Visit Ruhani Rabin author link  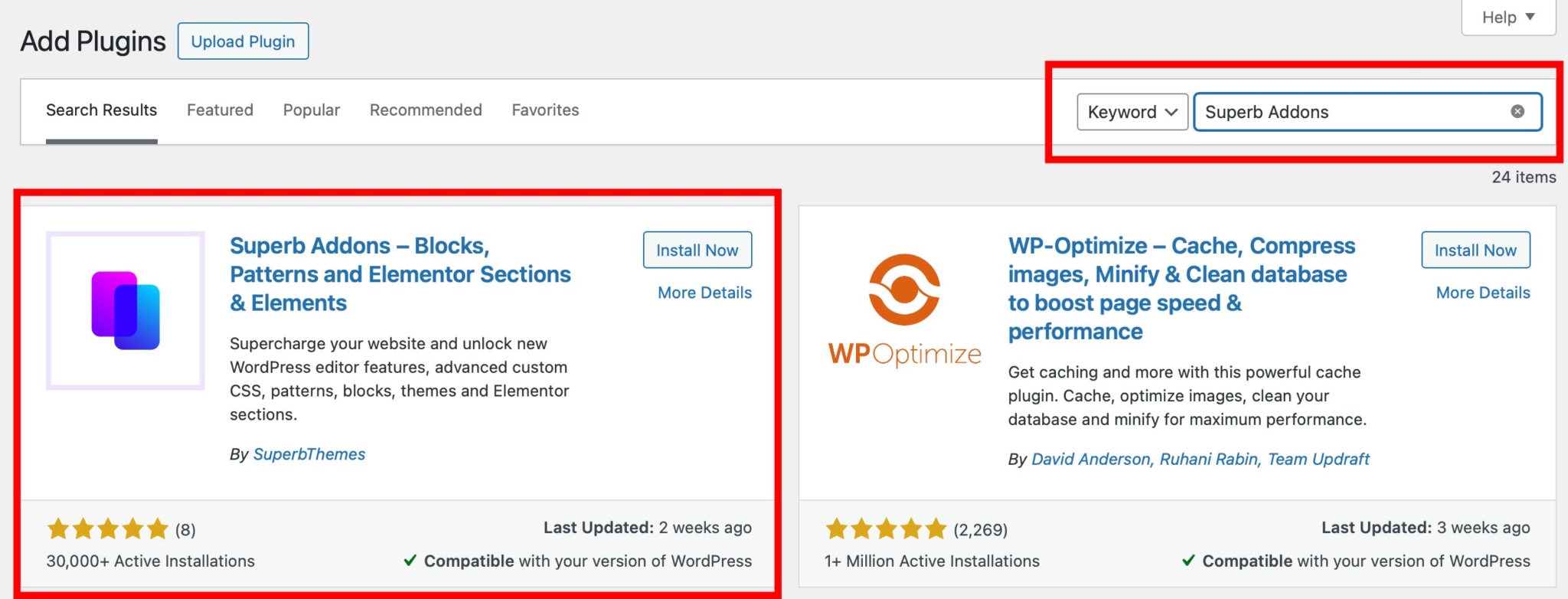(1209, 459)
